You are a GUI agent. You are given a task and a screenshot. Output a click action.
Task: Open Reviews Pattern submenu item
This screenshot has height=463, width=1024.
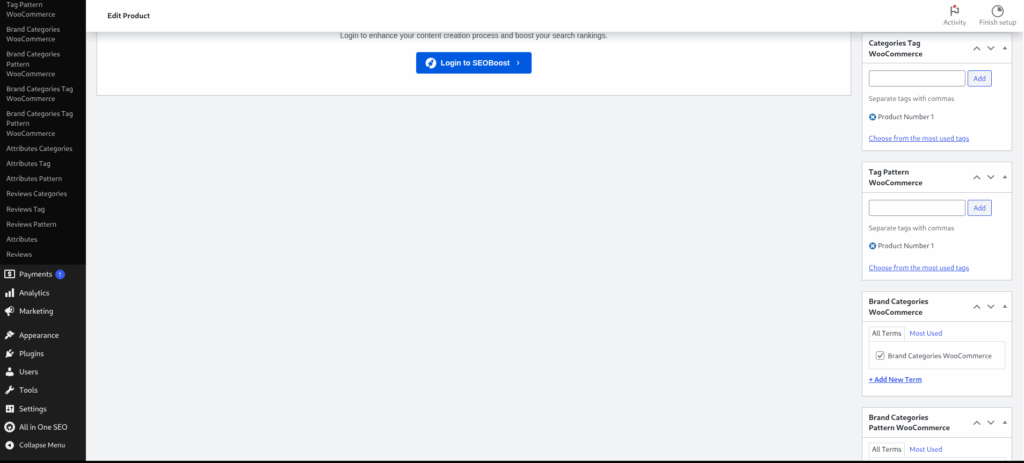tap(31, 224)
